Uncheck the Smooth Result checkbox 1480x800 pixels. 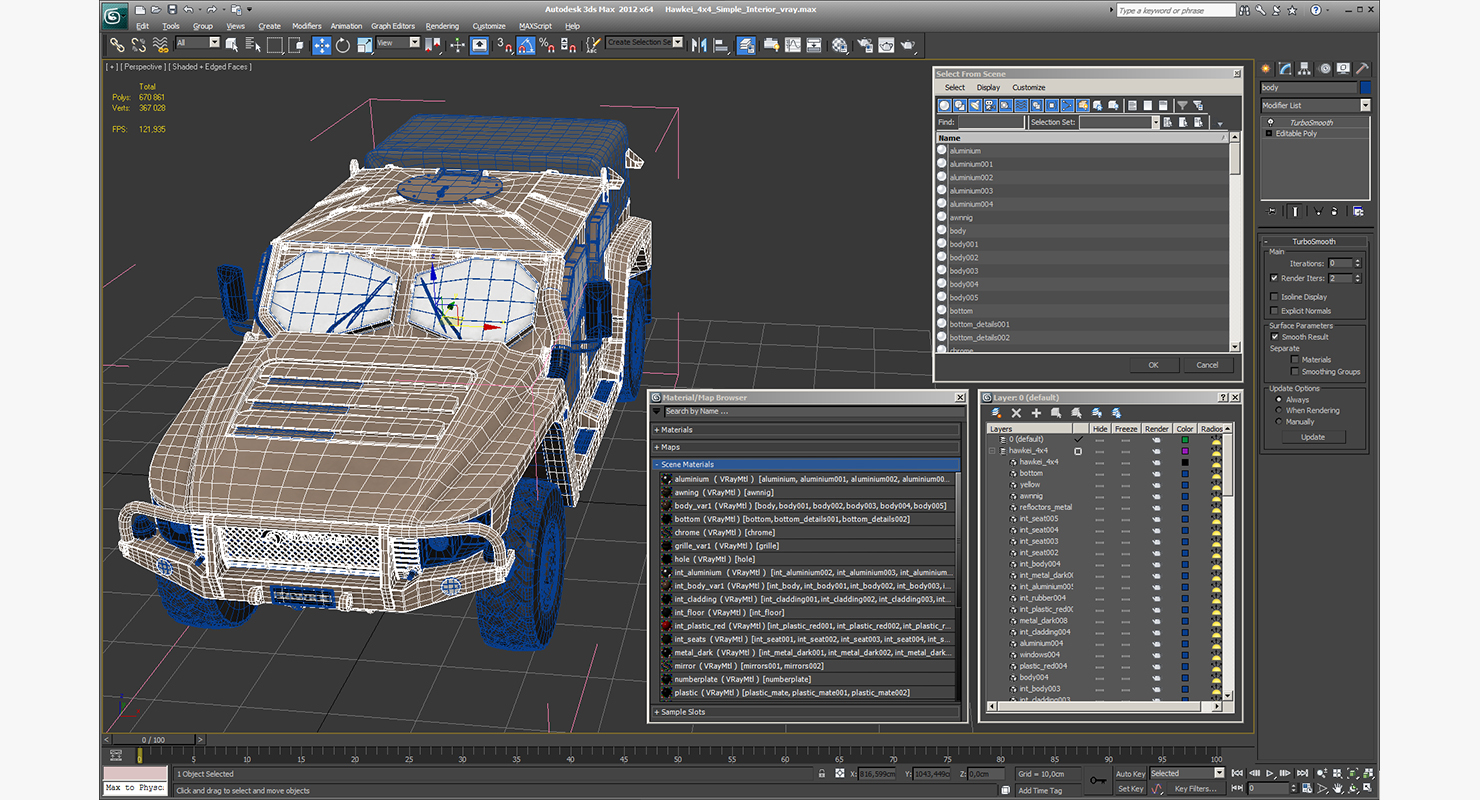[1274, 337]
